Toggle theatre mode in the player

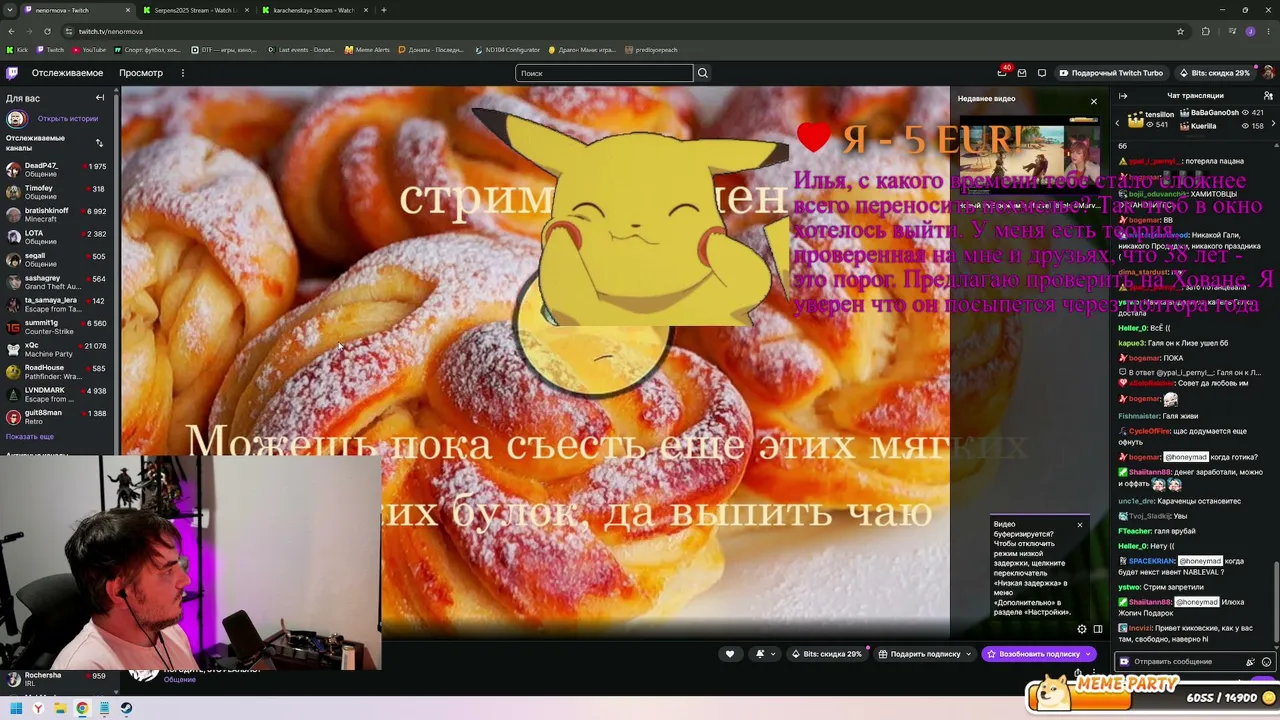tap(1098, 629)
